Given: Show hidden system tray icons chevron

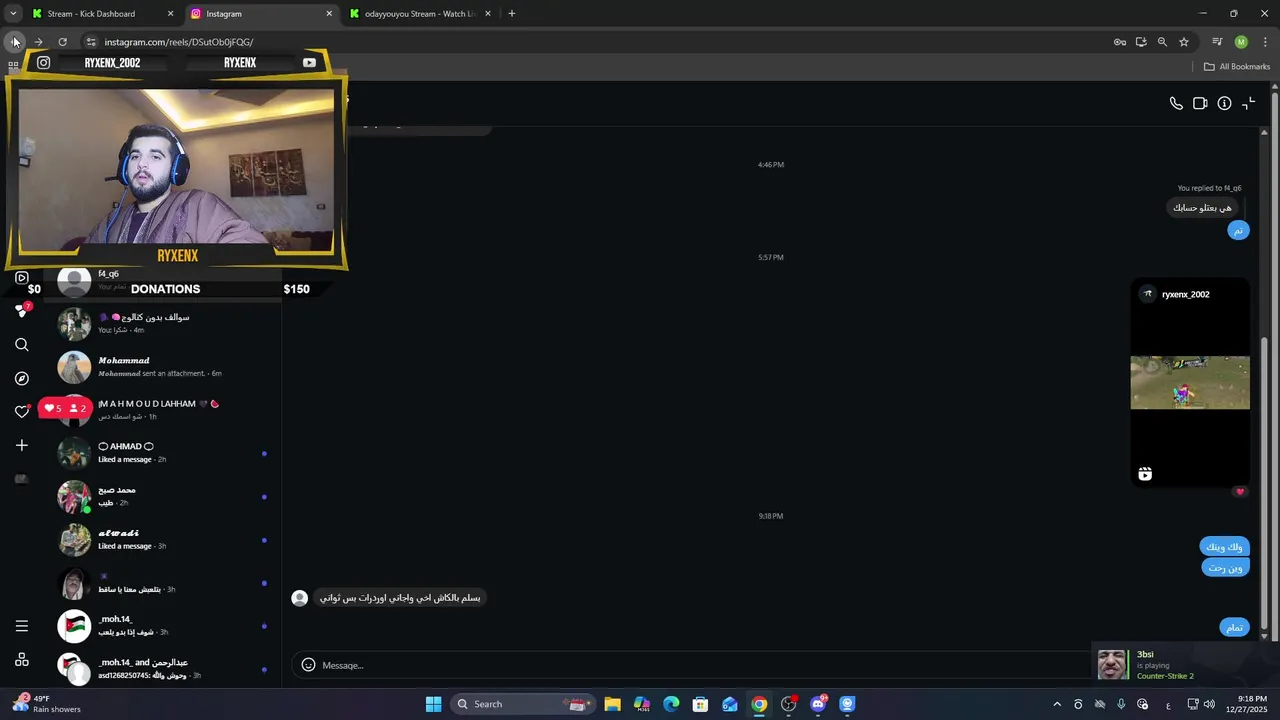Looking at the screenshot, I should click(x=1057, y=704).
